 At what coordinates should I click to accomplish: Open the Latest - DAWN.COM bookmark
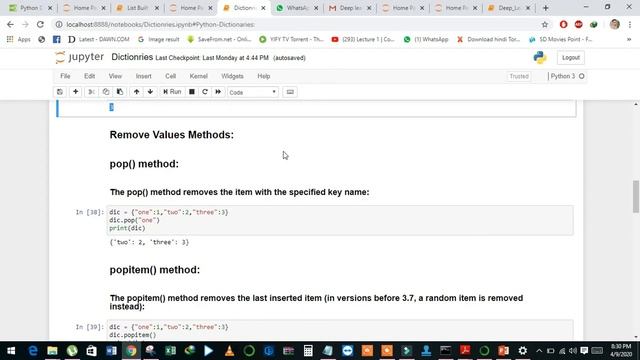pos(99,39)
